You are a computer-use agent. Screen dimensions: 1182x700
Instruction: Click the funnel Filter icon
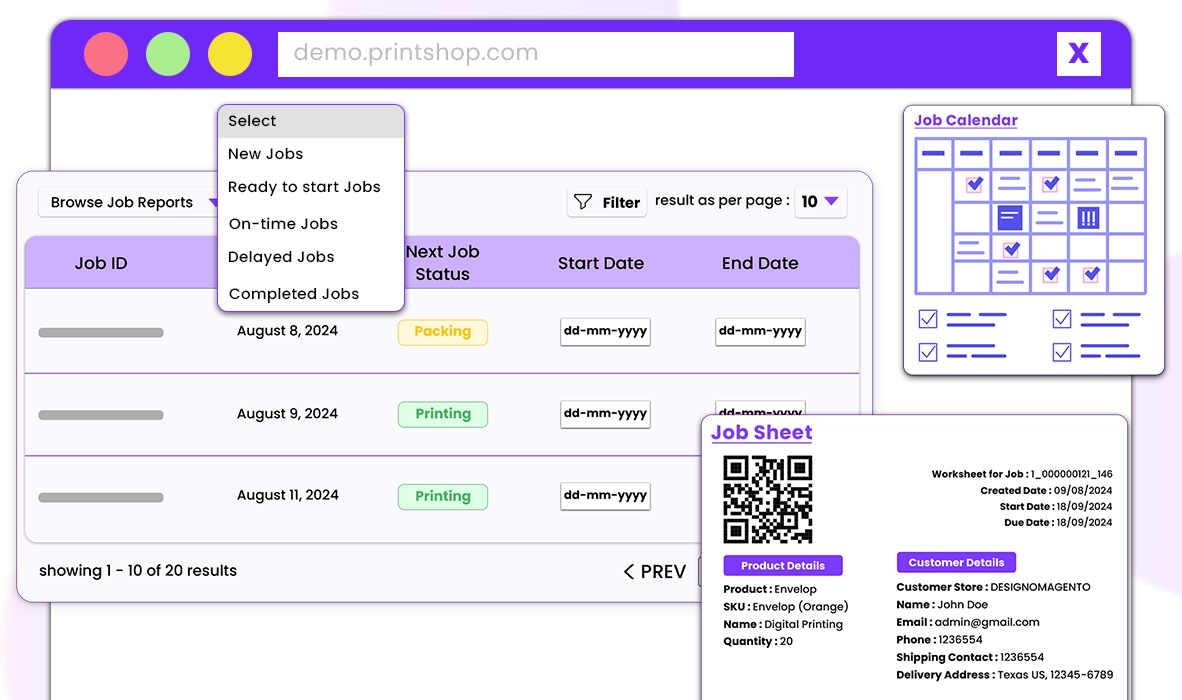click(583, 202)
